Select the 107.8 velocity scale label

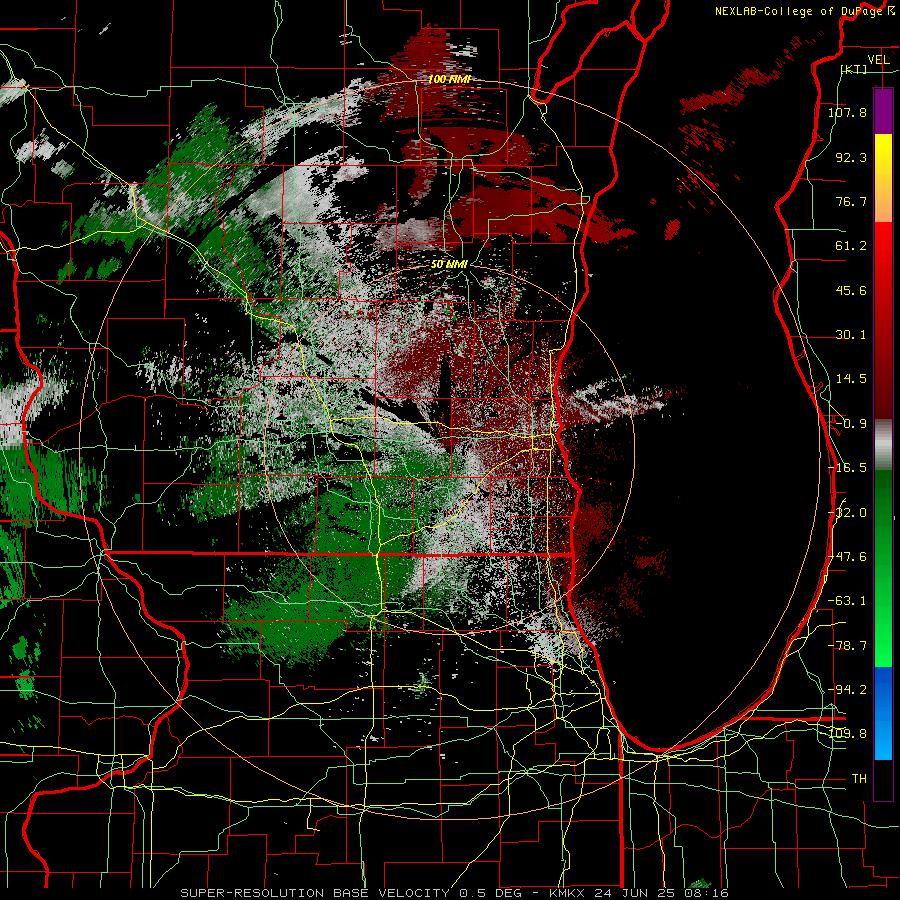click(847, 112)
